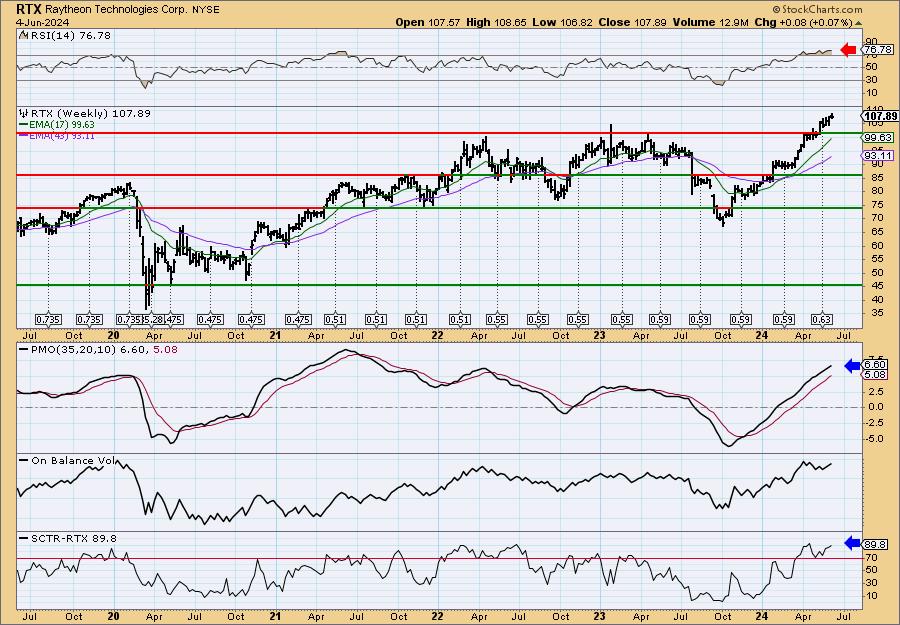Click the 90 label on RSI axis
900x625 pixels.
click(x=871, y=42)
